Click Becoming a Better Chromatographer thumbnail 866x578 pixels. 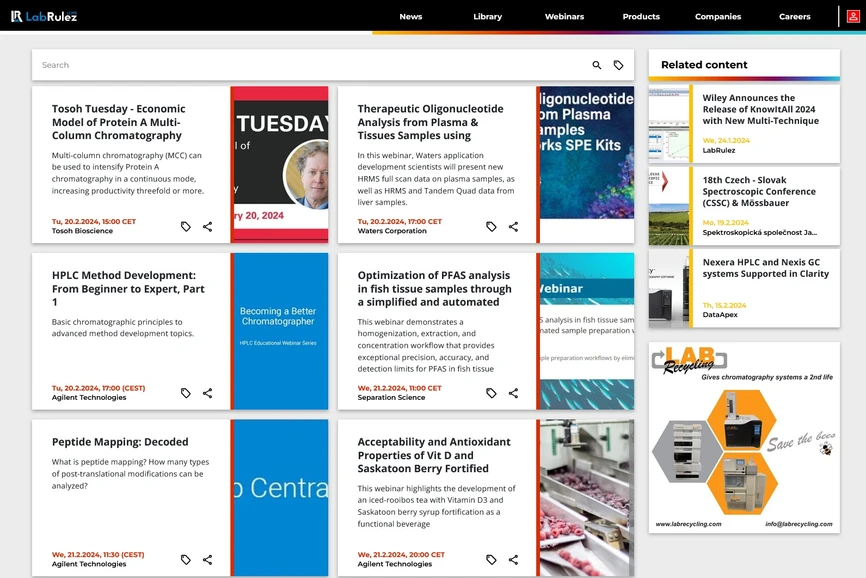click(x=279, y=331)
